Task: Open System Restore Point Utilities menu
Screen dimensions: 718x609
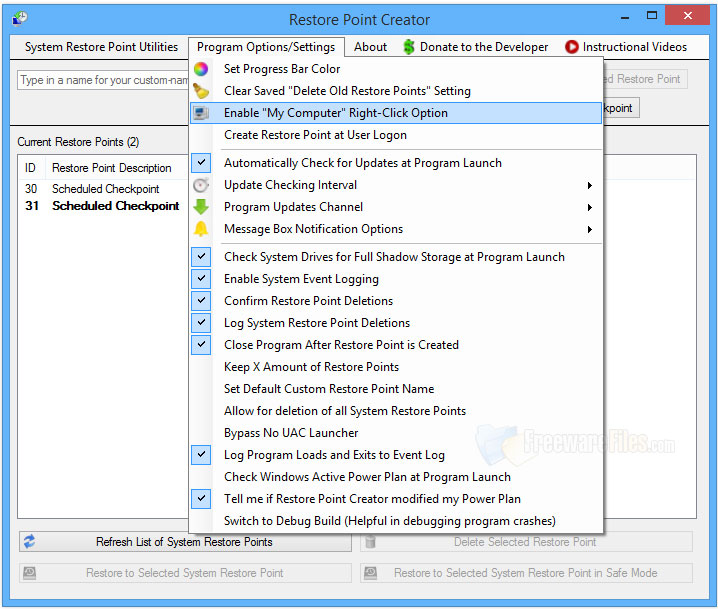Action: point(101,47)
